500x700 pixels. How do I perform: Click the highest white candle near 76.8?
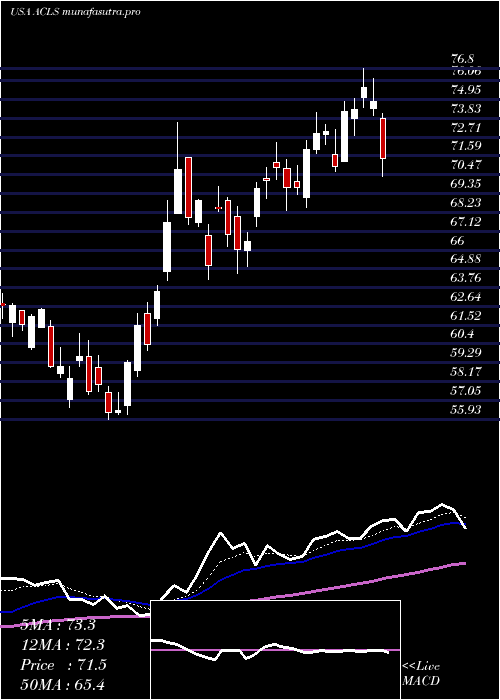(364, 92)
